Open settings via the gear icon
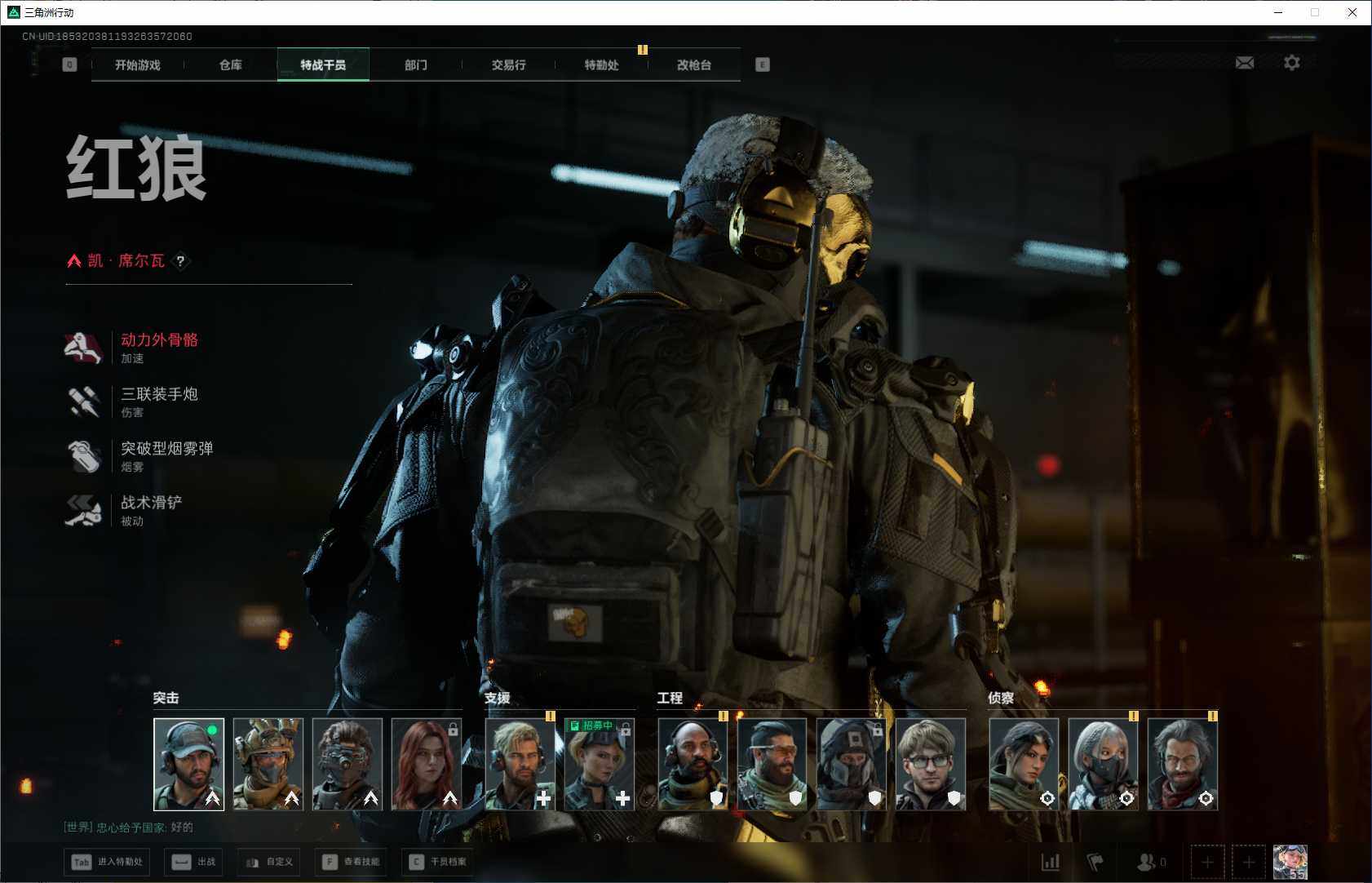 [1292, 63]
